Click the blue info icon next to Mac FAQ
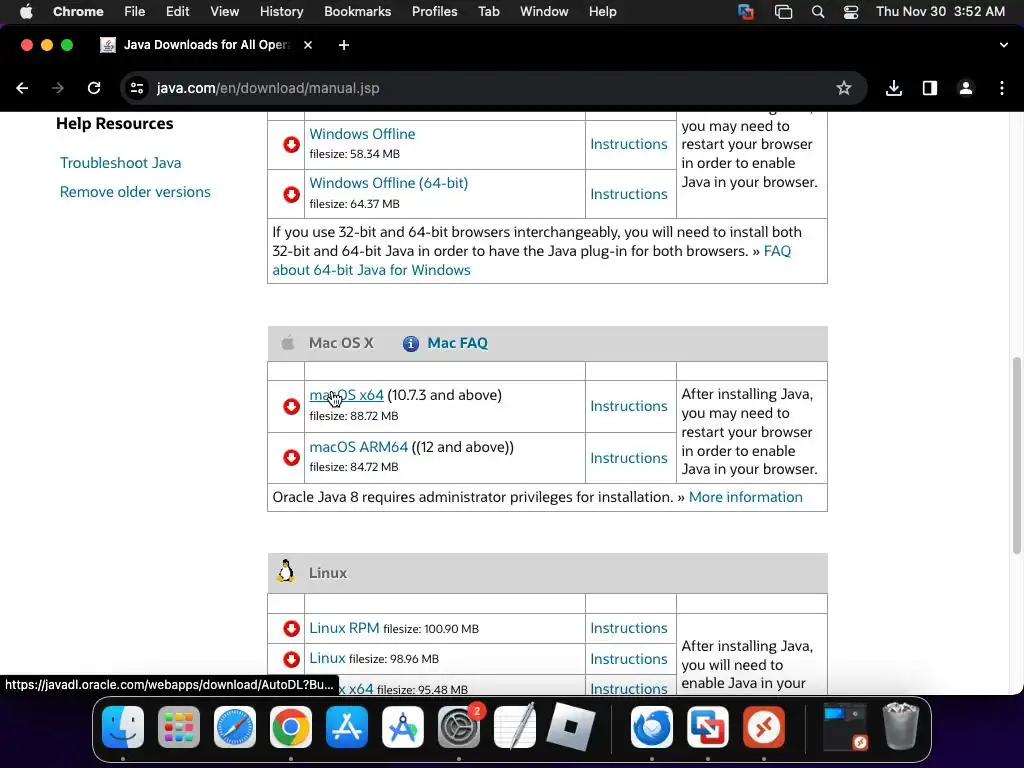Screen dimensions: 1024x768 click(x=410, y=344)
